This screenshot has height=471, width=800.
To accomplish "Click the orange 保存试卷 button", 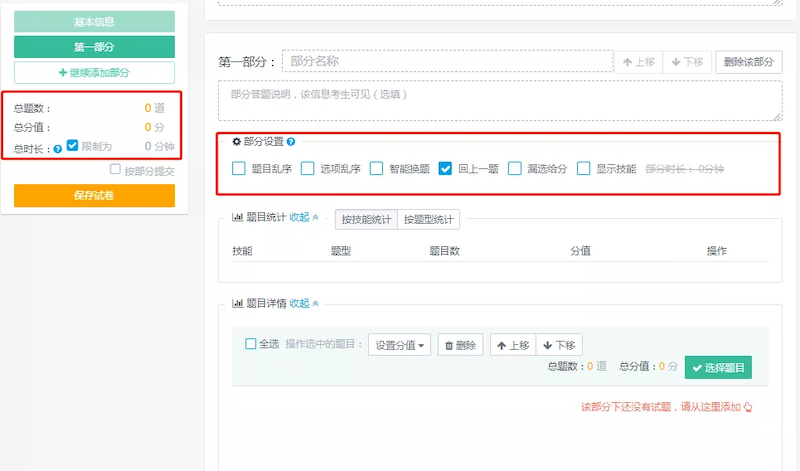I will (94, 195).
